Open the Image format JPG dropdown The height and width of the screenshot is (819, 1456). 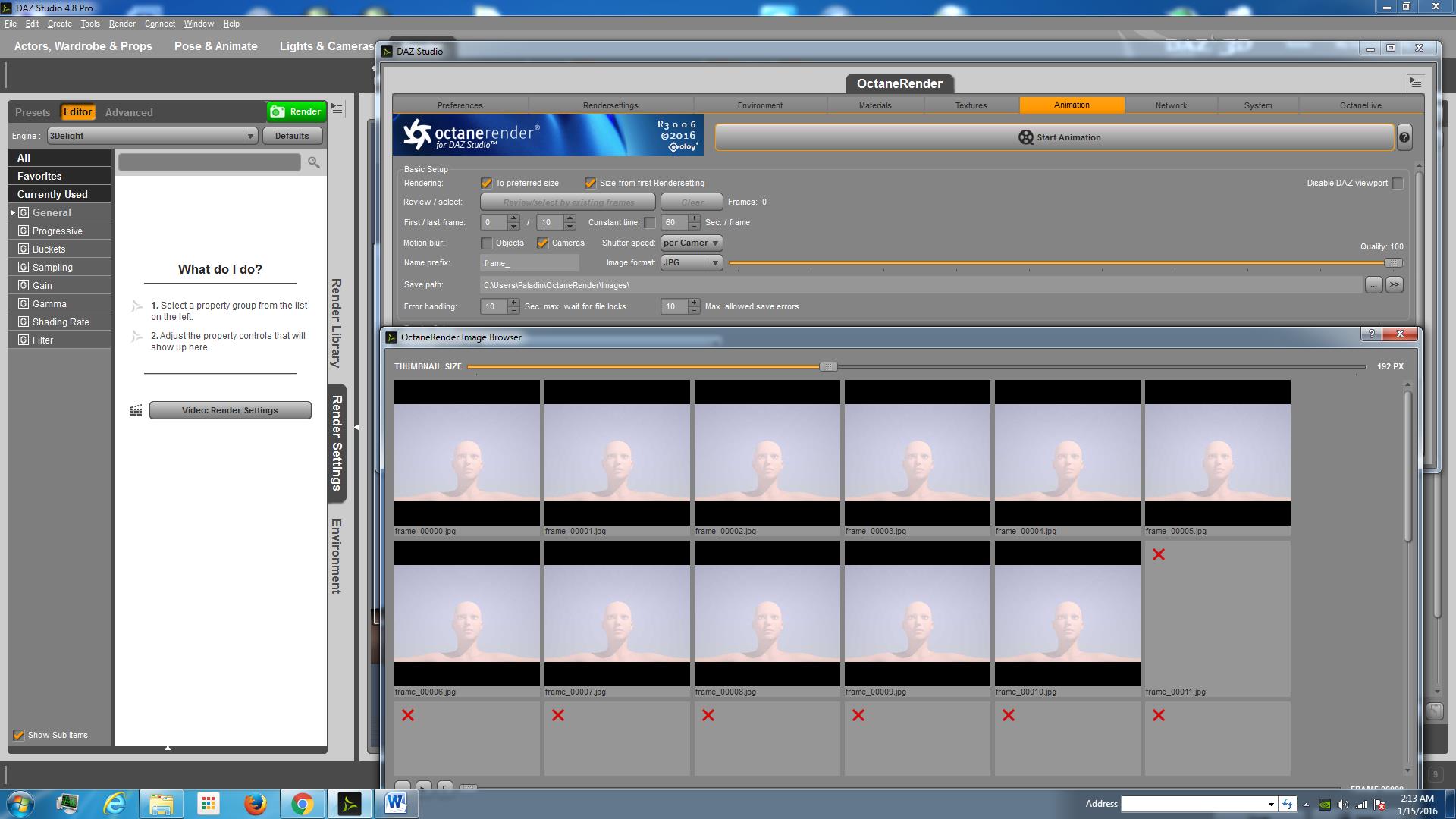(691, 263)
